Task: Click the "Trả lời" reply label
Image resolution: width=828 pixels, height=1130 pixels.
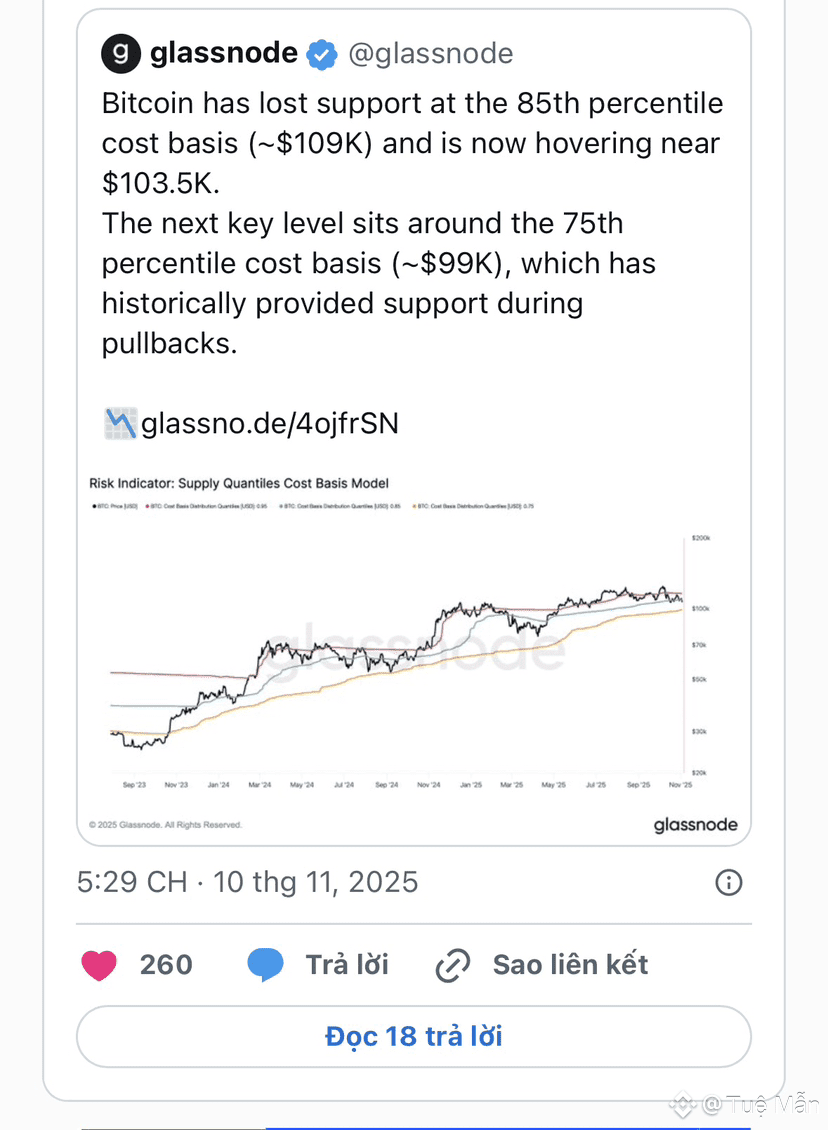Action: [x=347, y=965]
